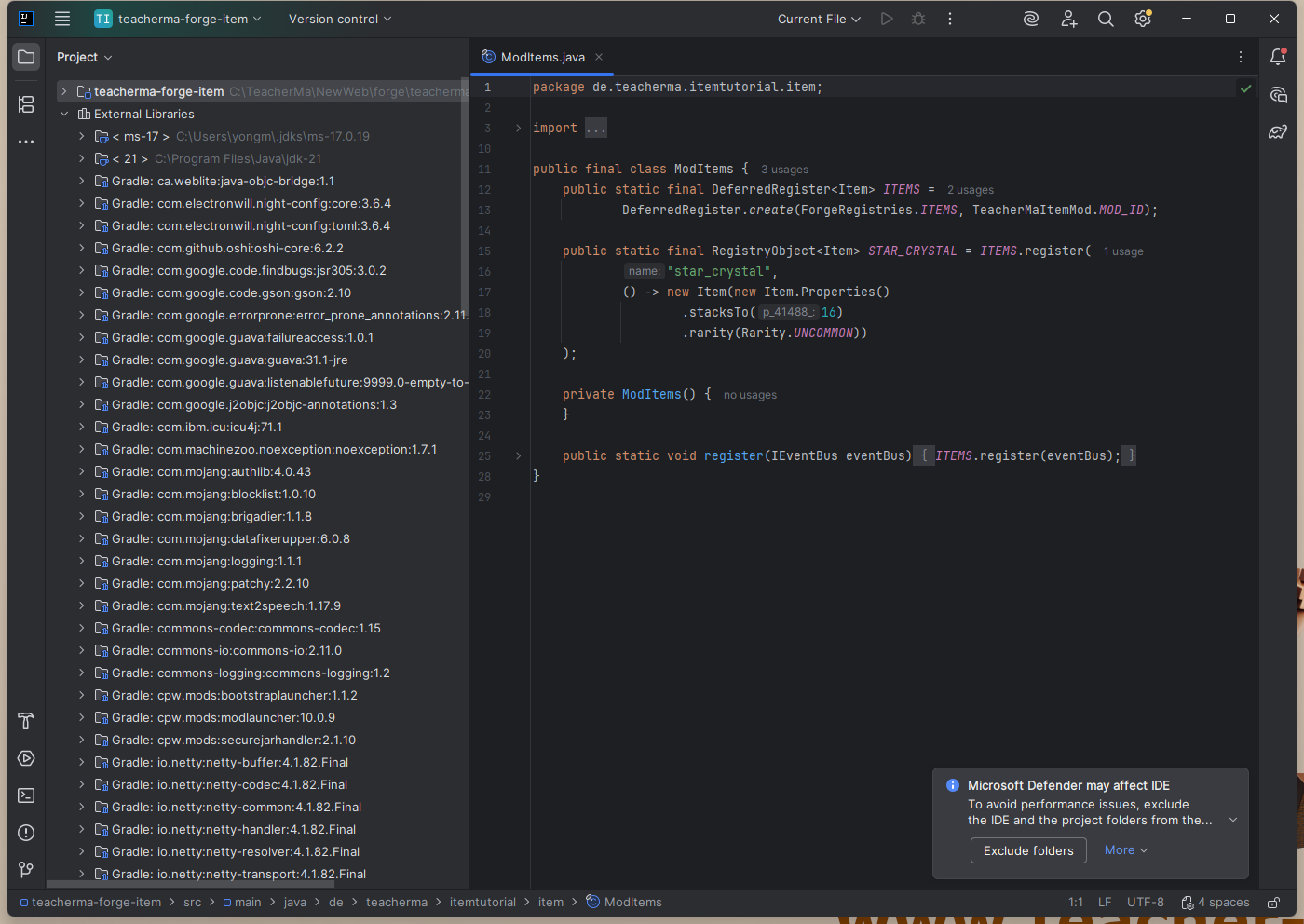The height and width of the screenshot is (924, 1304).
Task: Click the project tree vertical scrollbar
Action: tap(465, 196)
